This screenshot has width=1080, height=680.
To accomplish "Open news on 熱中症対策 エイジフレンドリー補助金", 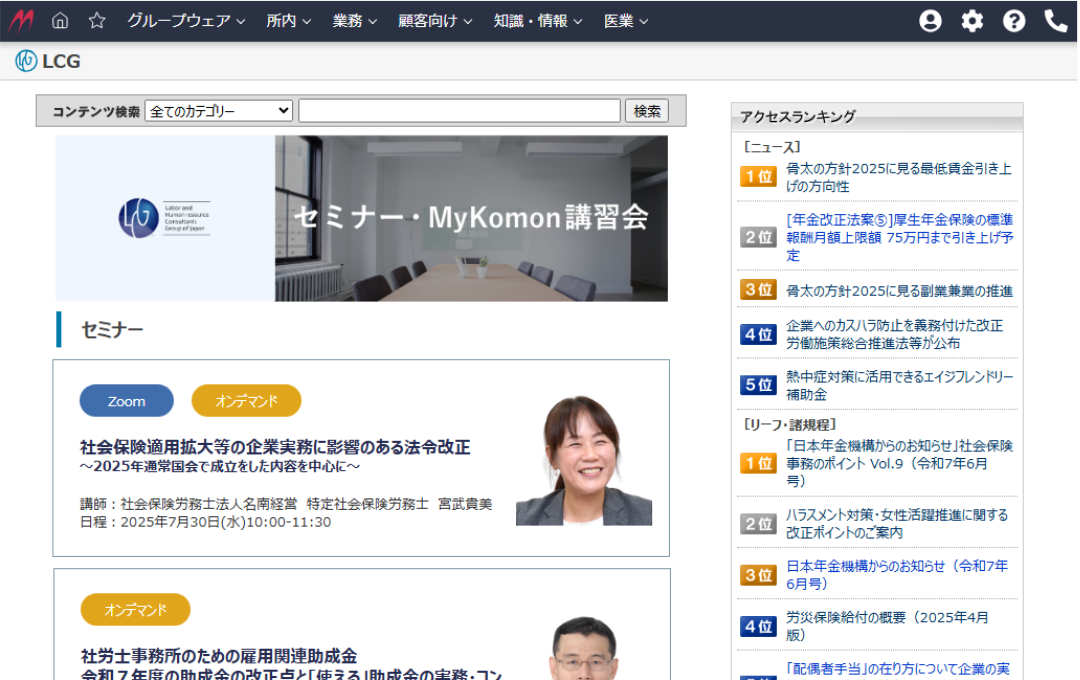I will pyautogui.click(x=900, y=385).
